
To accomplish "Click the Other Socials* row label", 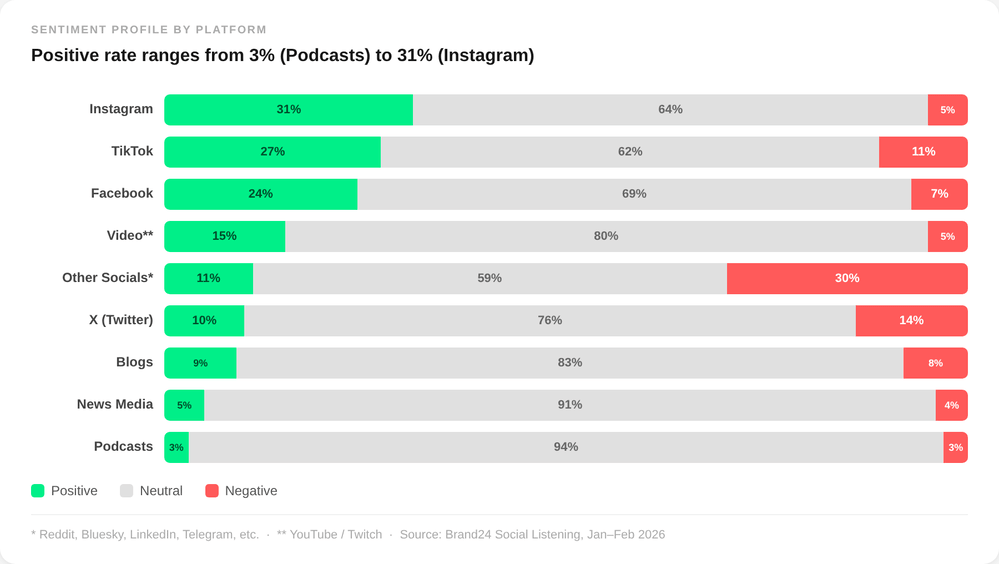I will 108,278.
